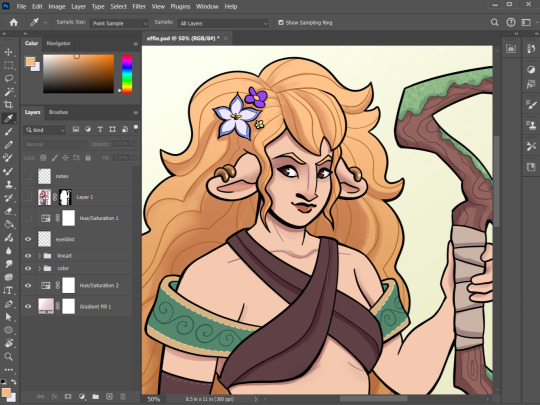Expand the color group
Image resolution: width=540 pixels, height=405 pixels.
tap(39, 268)
